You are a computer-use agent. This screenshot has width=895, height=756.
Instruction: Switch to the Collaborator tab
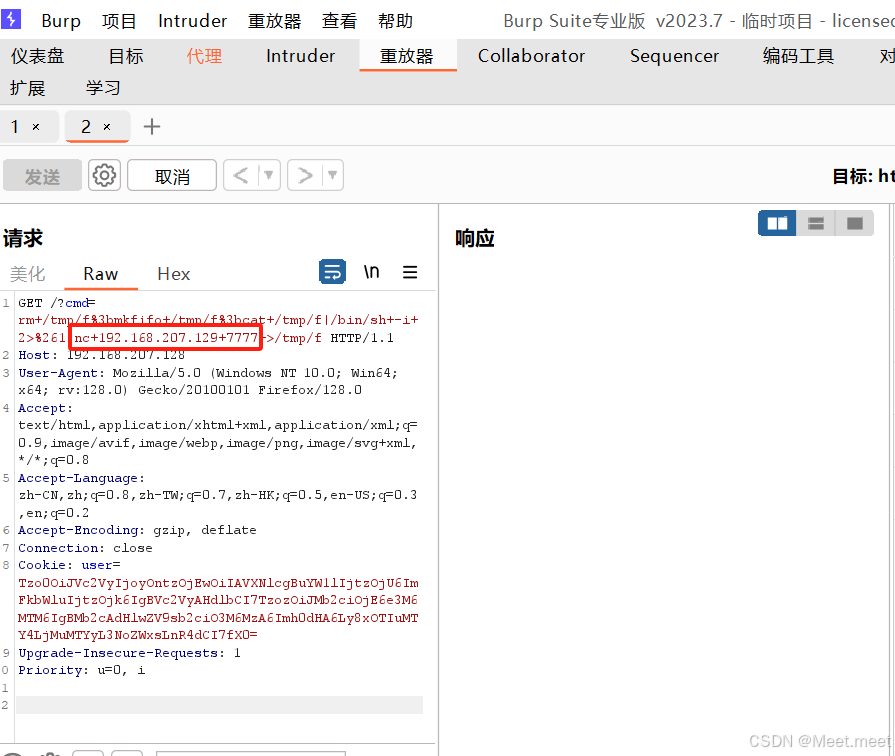point(531,56)
